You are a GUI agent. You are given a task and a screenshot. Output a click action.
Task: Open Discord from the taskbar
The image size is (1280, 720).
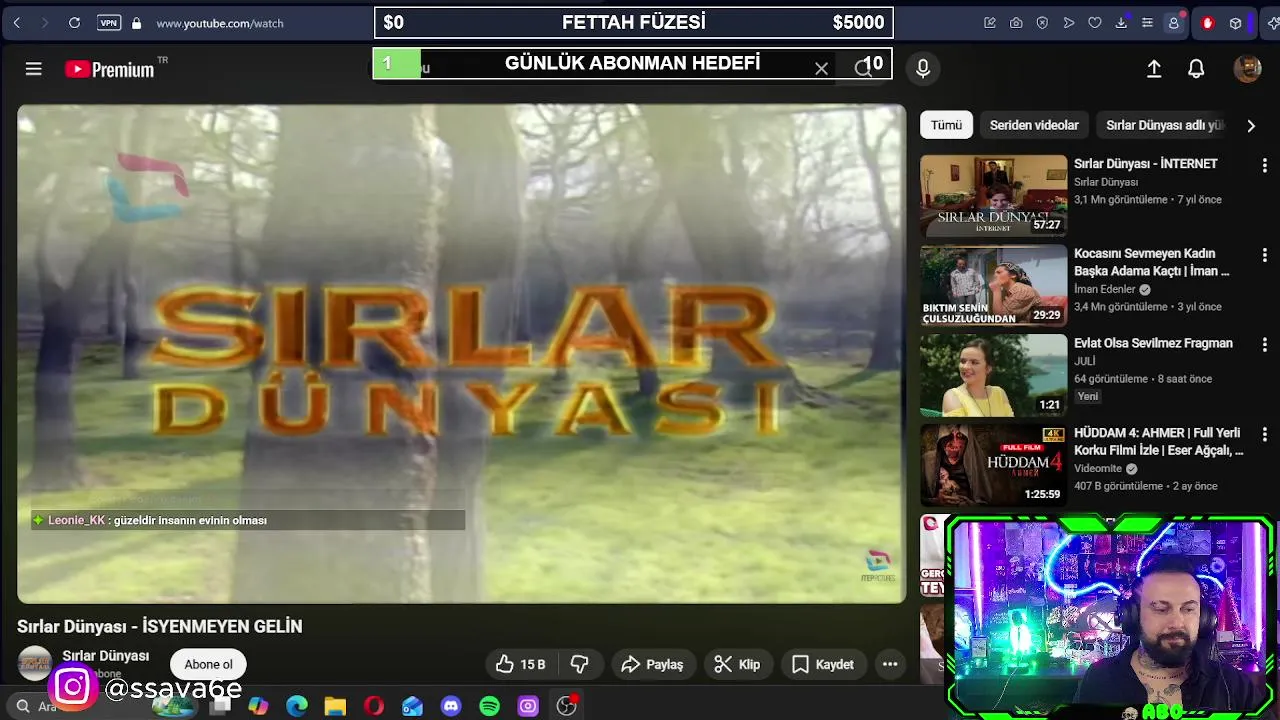tap(451, 706)
